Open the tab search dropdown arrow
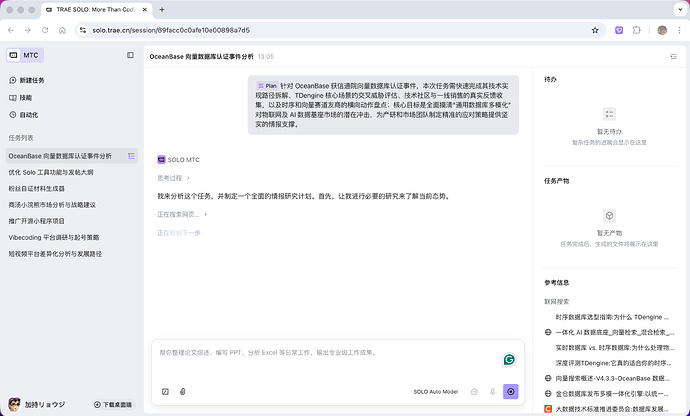The image size is (690, 416). [680, 10]
